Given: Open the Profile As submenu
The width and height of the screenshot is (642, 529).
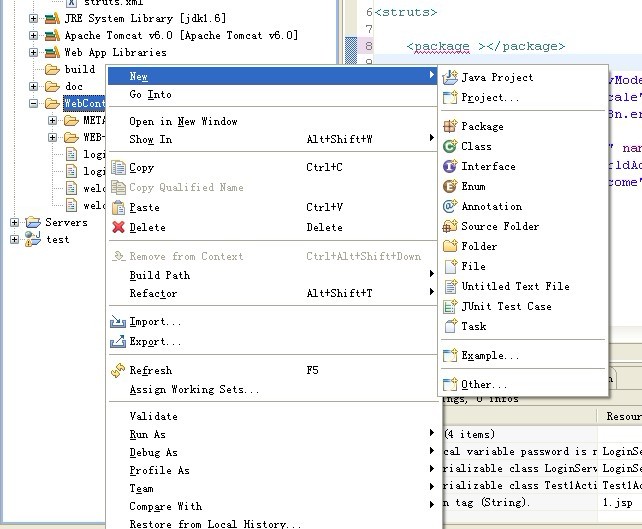Looking at the screenshot, I should pos(272,470).
